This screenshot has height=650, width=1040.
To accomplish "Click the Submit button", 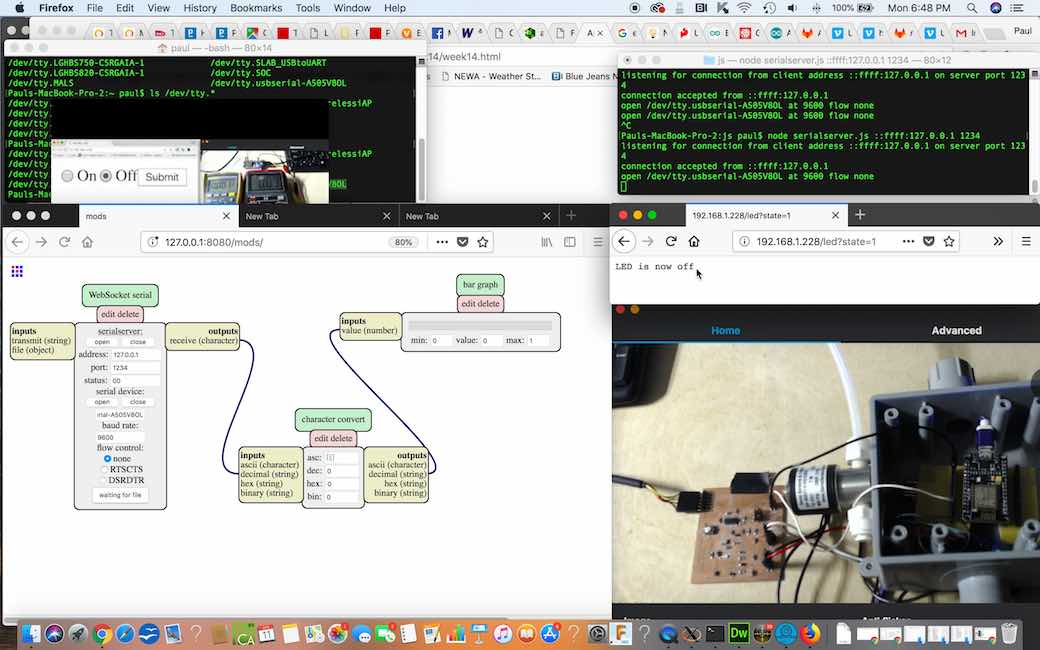I will point(162,177).
